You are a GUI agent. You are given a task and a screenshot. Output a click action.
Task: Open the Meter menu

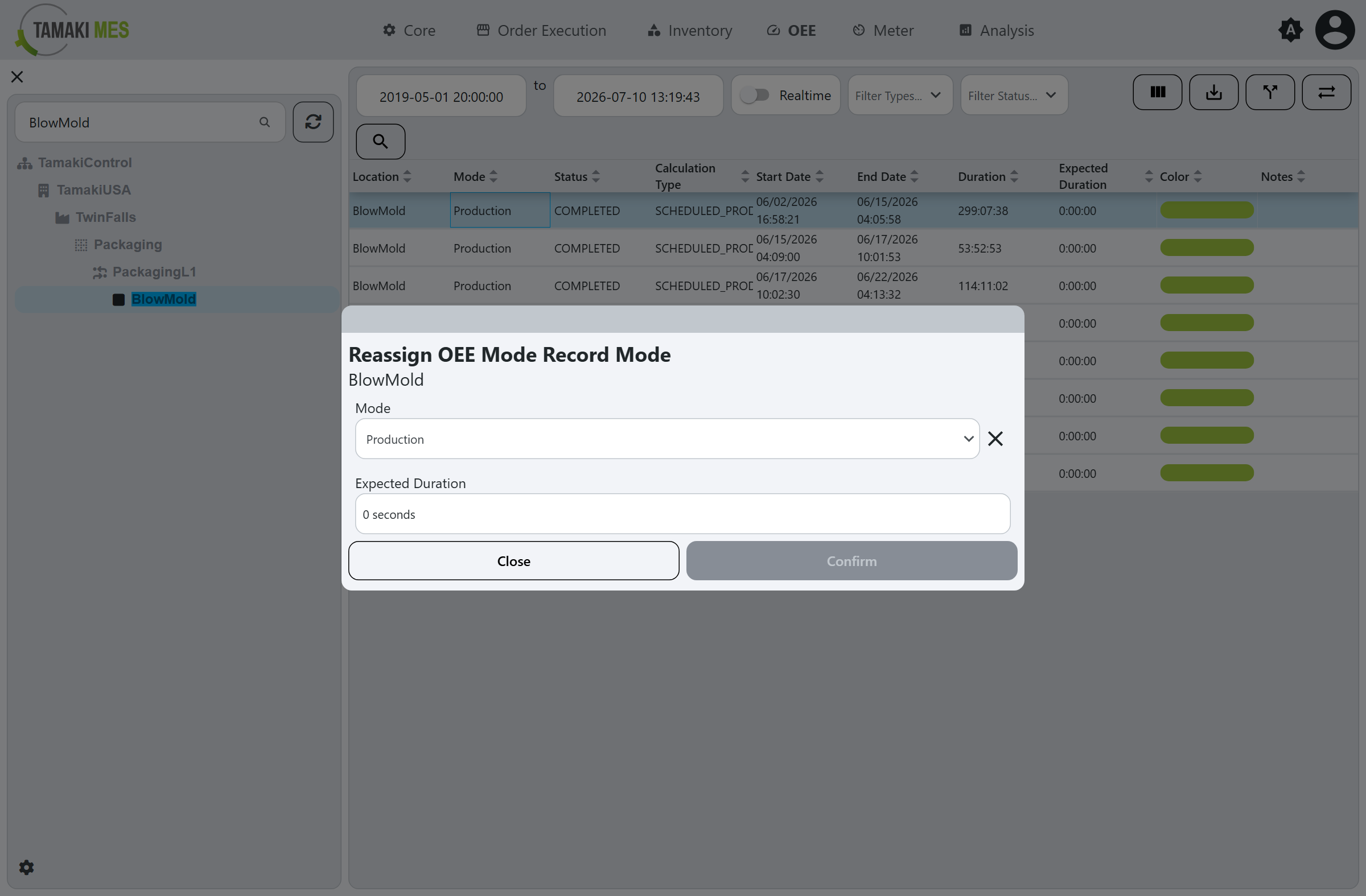(883, 30)
